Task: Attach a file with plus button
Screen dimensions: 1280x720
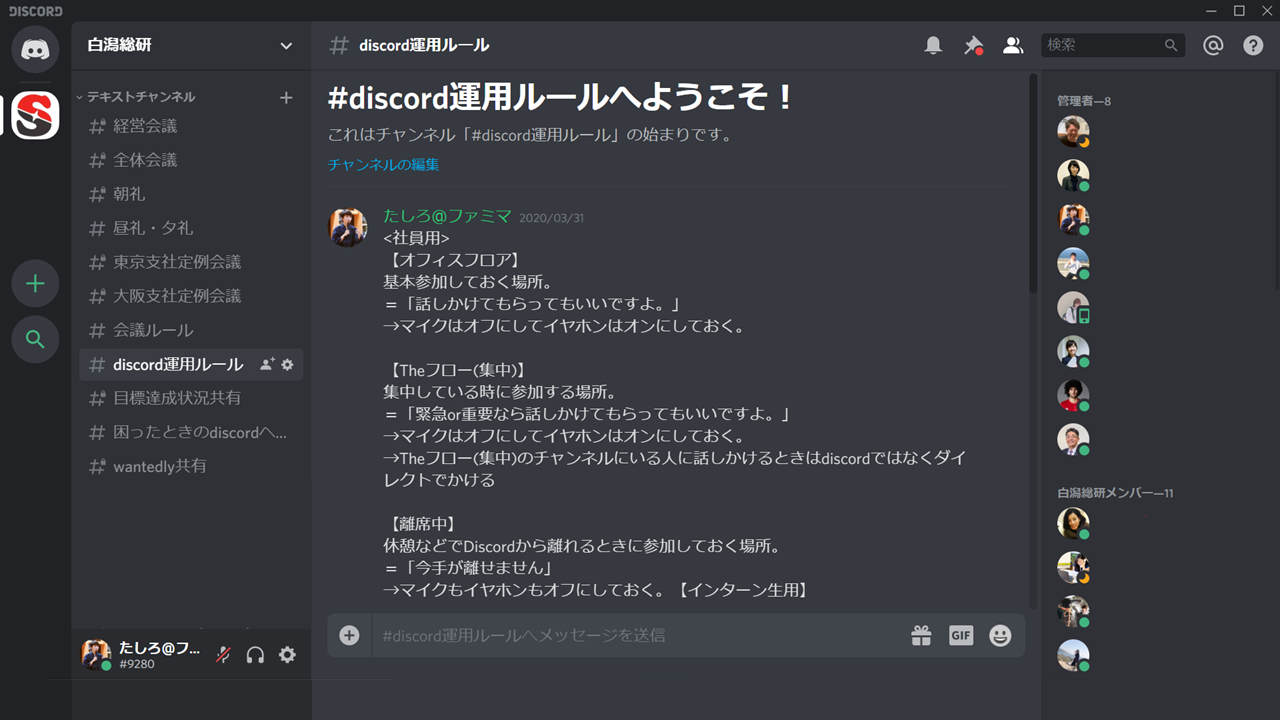Action: [349, 635]
